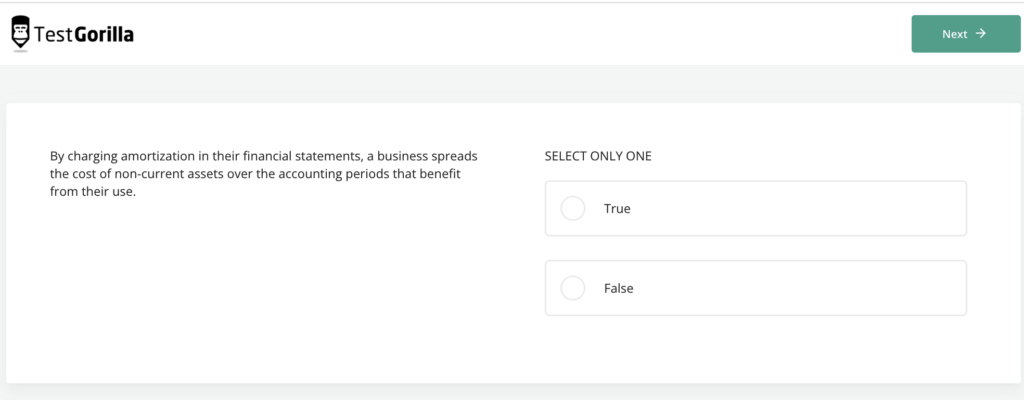Image resolution: width=1024 pixels, height=400 pixels.
Task: Click the "True" answer label text
Action: pyautogui.click(x=617, y=209)
